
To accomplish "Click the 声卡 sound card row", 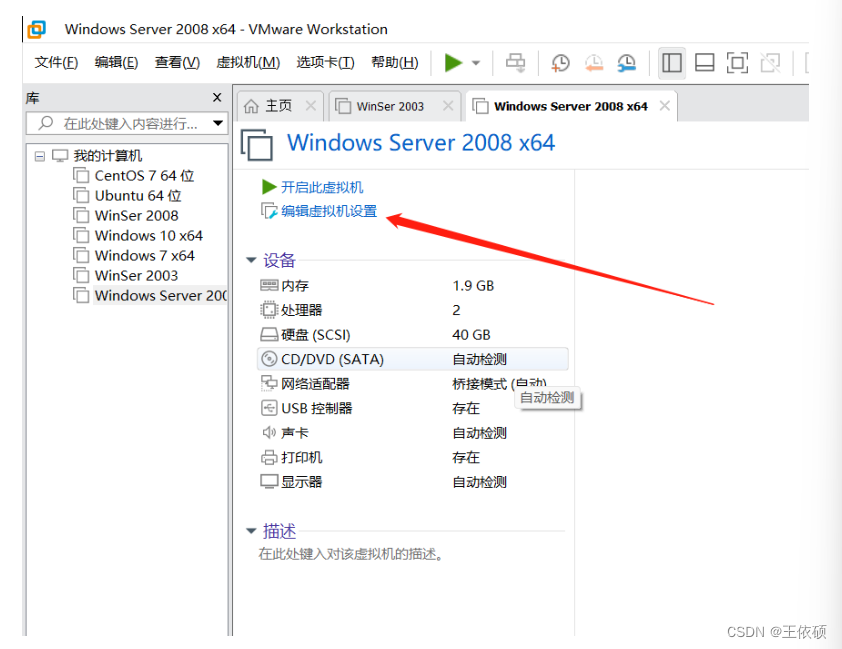I will click(412, 433).
